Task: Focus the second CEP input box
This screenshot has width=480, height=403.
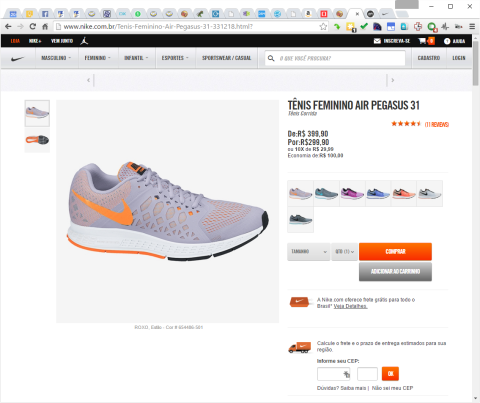Action: 367,374
